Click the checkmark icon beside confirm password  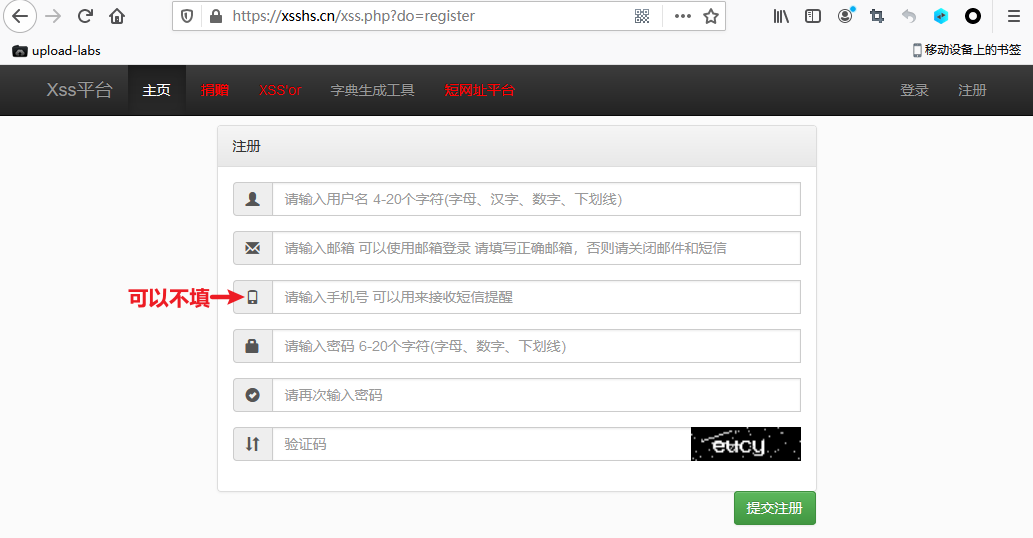pyautogui.click(x=252, y=395)
